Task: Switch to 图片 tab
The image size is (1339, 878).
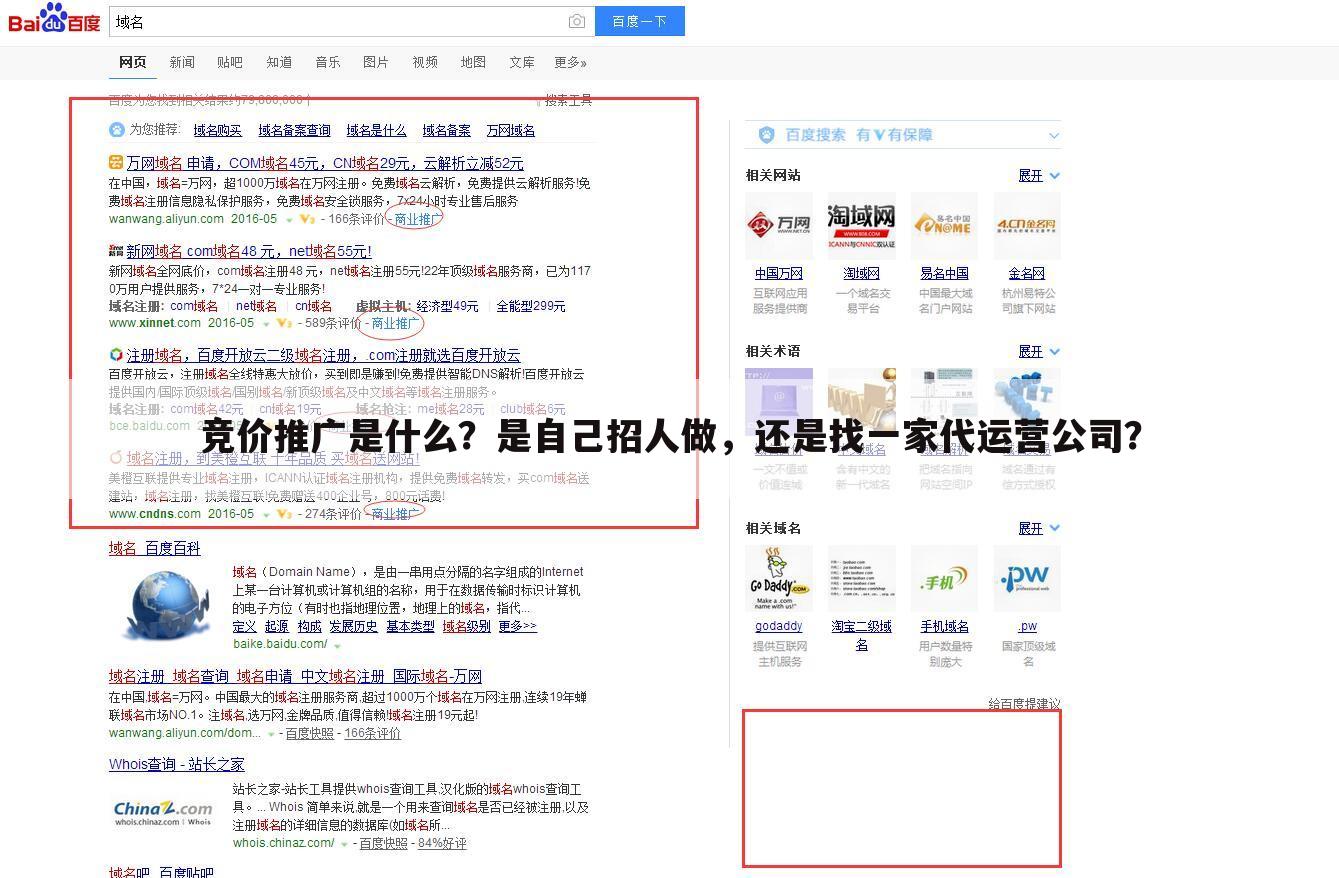Action: point(376,62)
